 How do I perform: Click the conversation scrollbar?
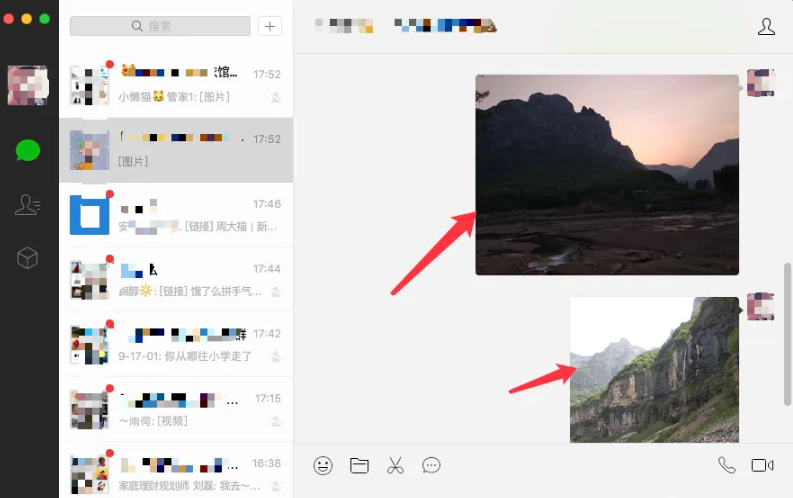click(x=787, y=320)
